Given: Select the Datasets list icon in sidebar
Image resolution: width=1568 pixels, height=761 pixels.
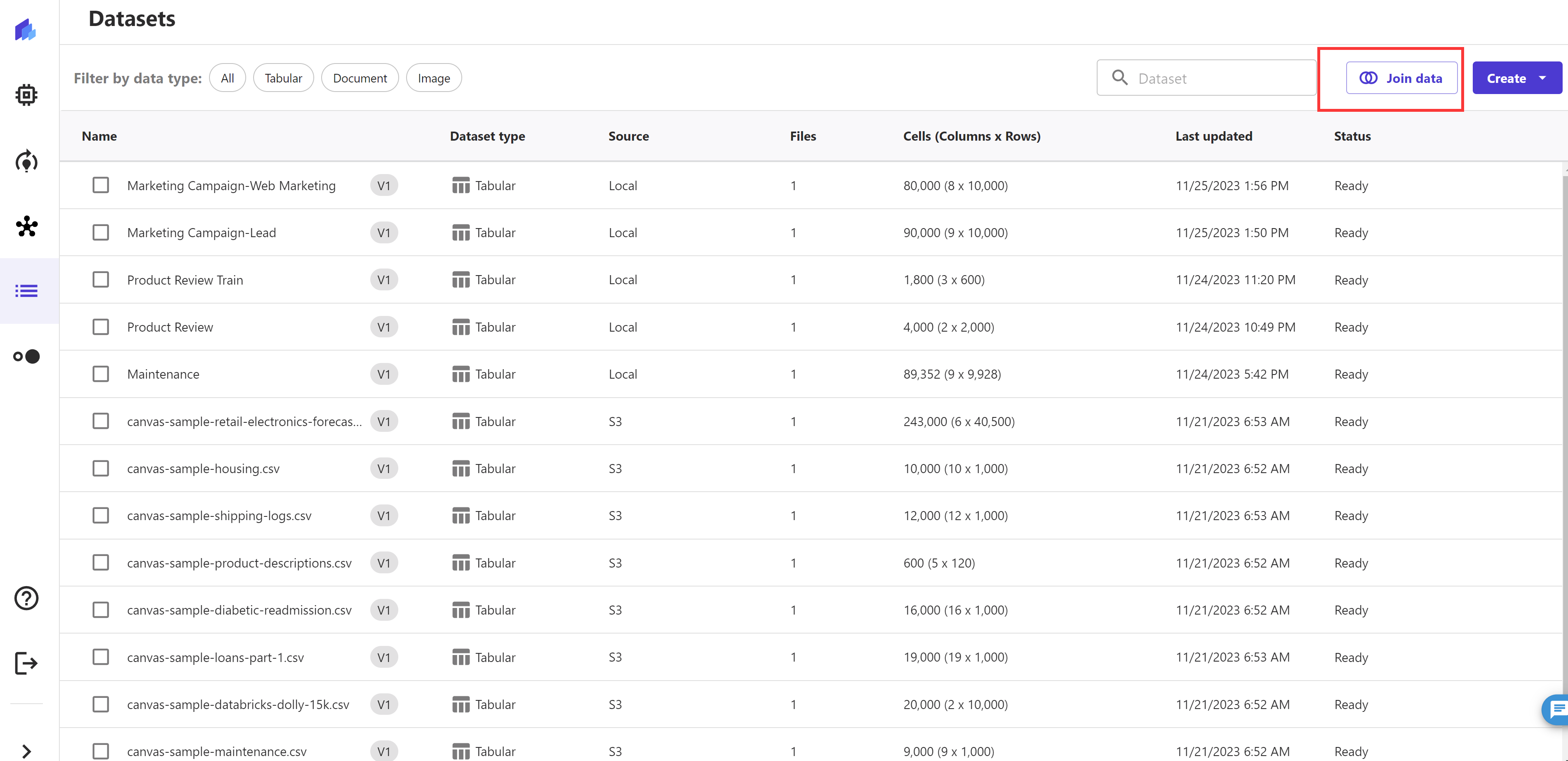Looking at the screenshot, I should pyautogui.click(x=26, y=291).
